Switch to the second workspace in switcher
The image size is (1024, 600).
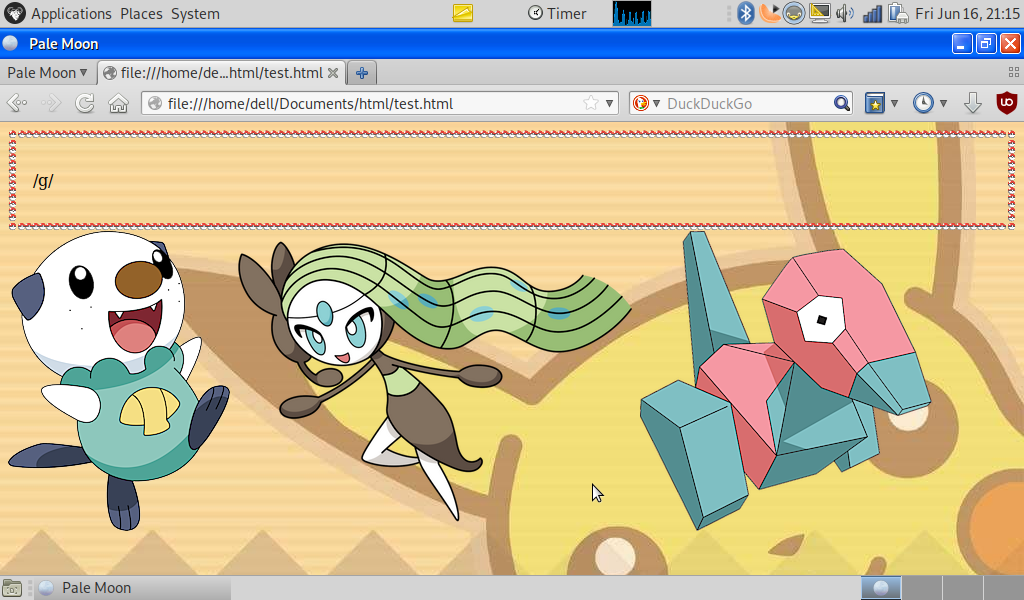tap(921, 588)
